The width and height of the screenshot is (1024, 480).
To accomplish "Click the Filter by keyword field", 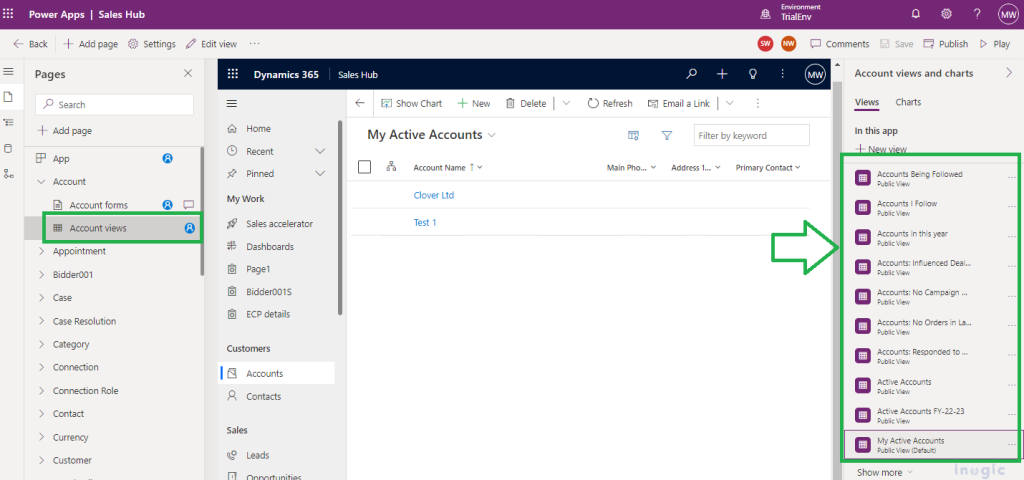I will pyautogui.click(x=752, y=135).
